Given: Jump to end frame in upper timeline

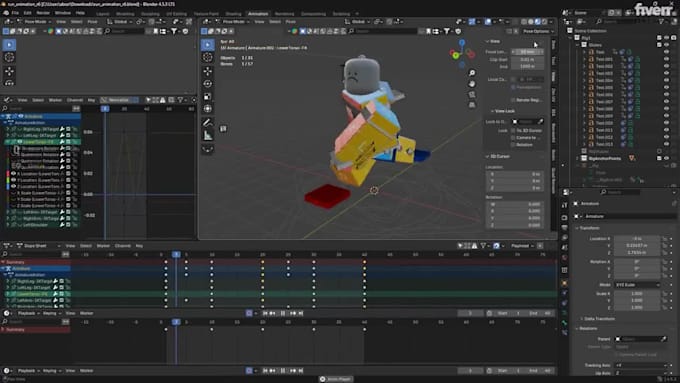Looking at the screenshot, I should (301, 313).
